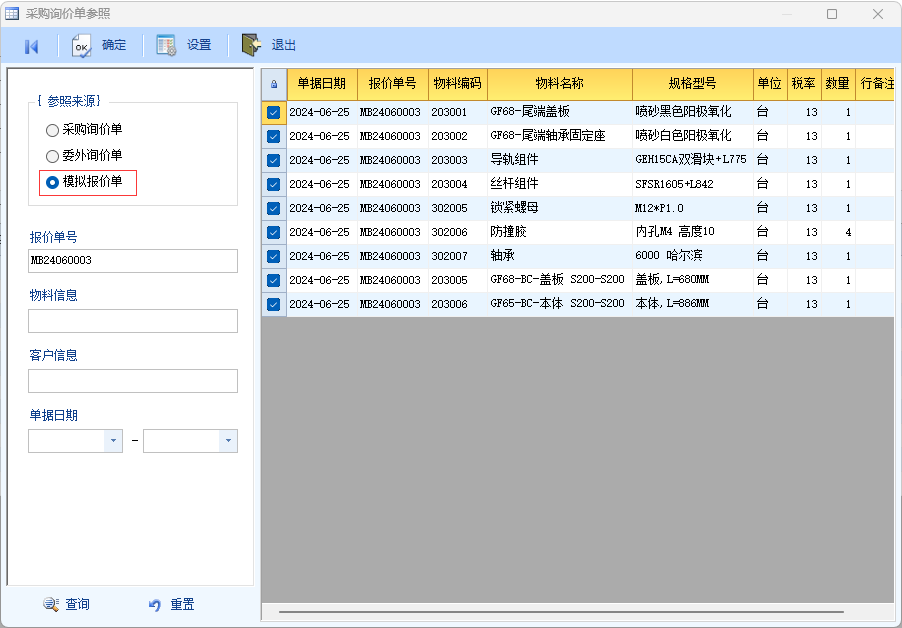Click the M12*P1.0 spec cell
The height and width of the screenshot is (628, 902).
[x=693, y=208]
